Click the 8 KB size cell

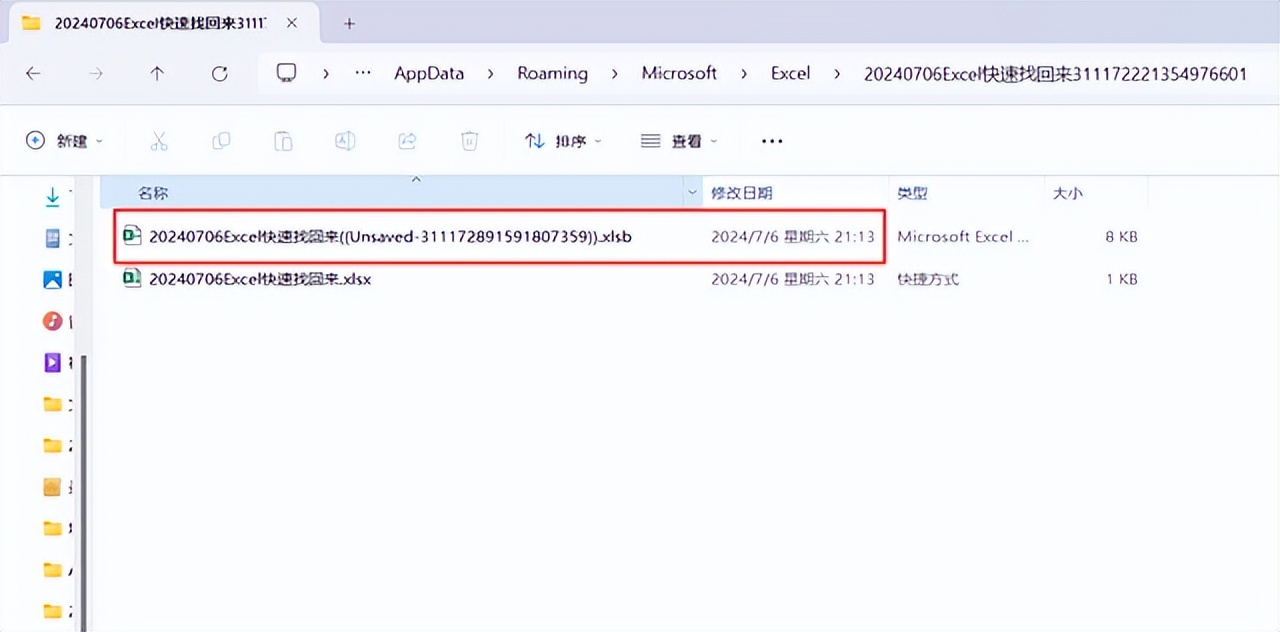[1121, 237]
